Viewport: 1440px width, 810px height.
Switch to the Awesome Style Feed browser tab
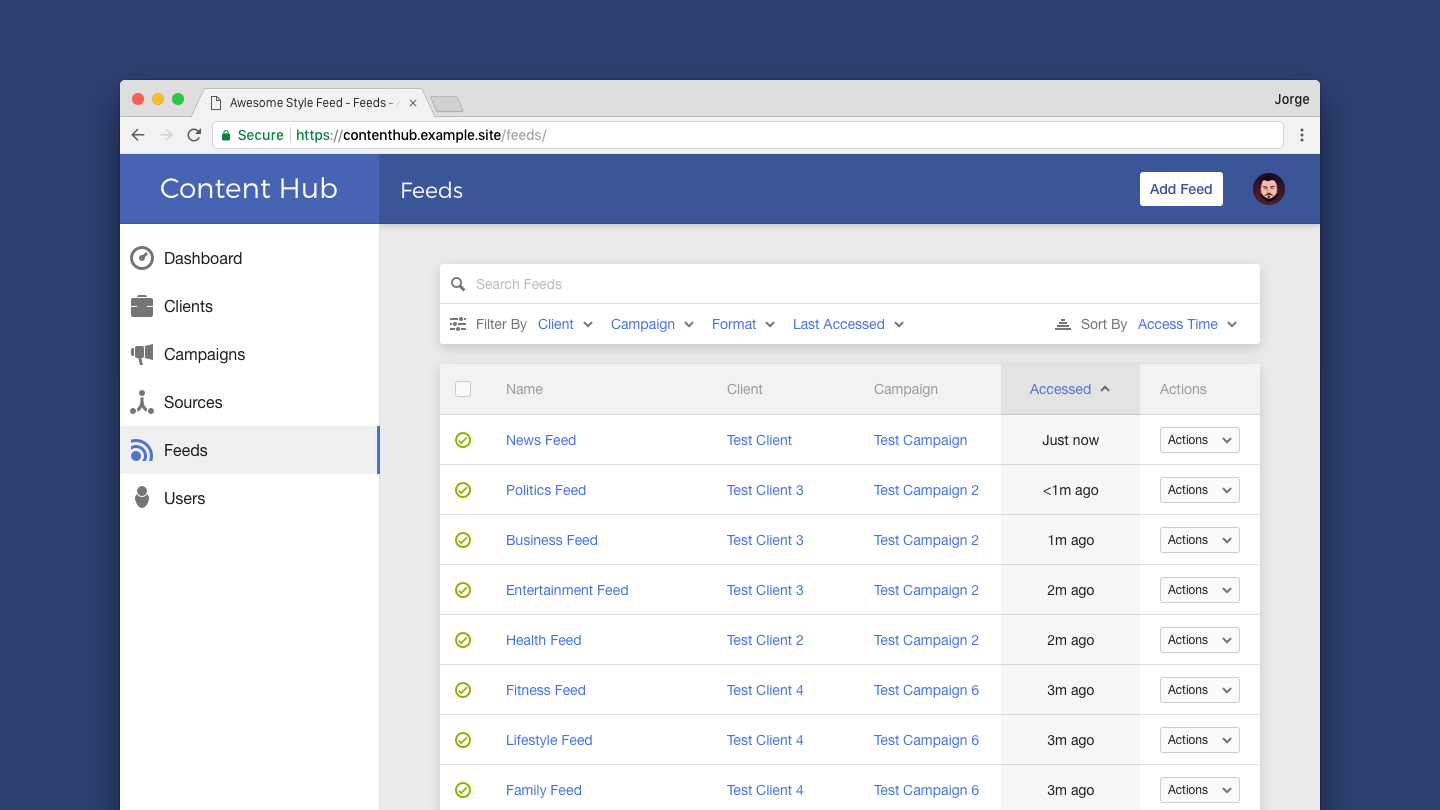307,103
